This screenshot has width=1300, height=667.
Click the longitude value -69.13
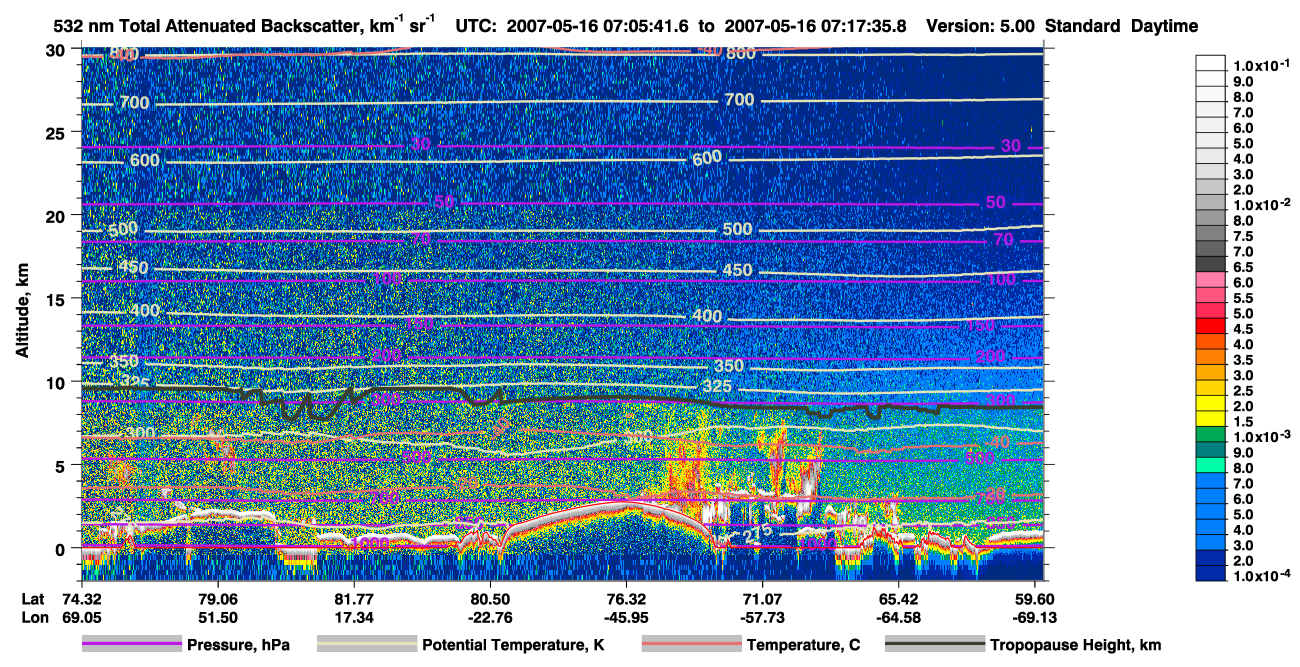coord(1034,618)
